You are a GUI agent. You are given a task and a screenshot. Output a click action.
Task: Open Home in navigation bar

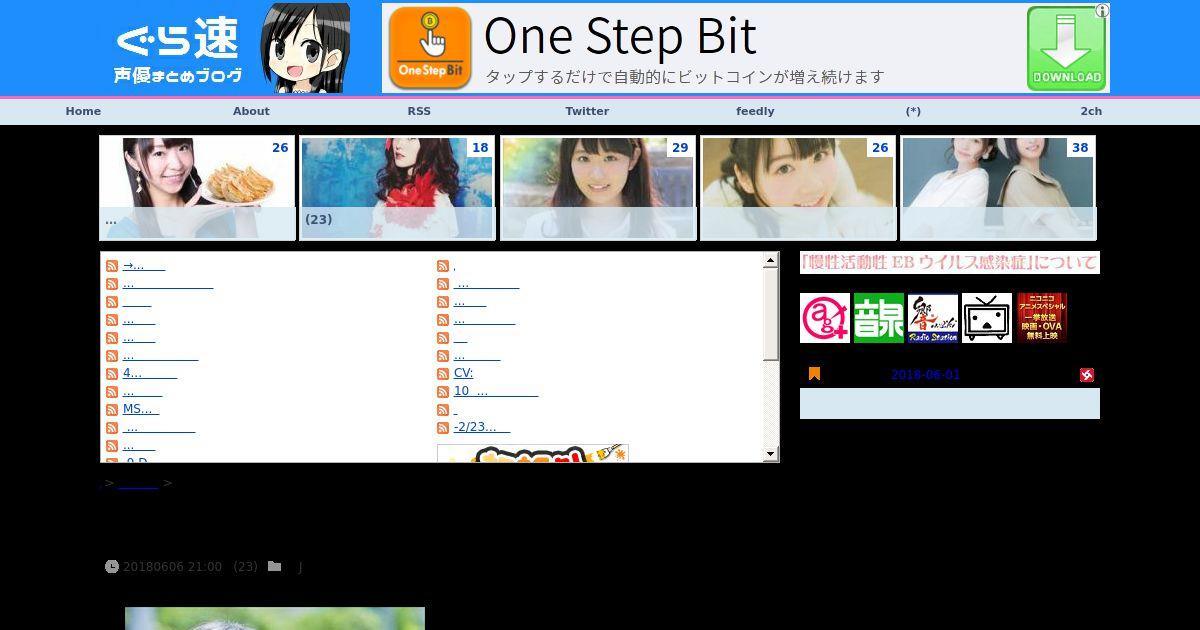click(83, 111)
